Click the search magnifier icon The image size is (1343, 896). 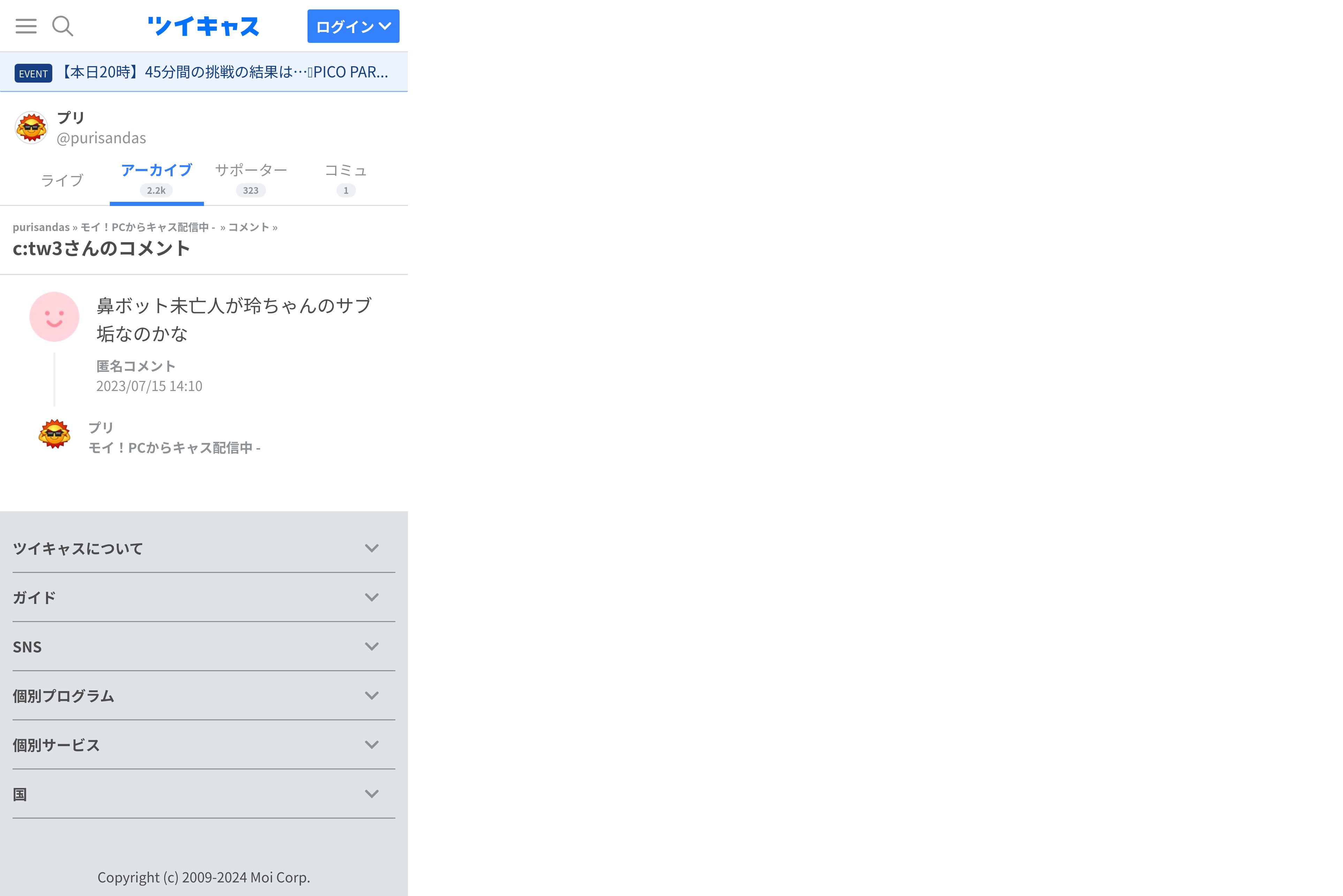point(62,26)
